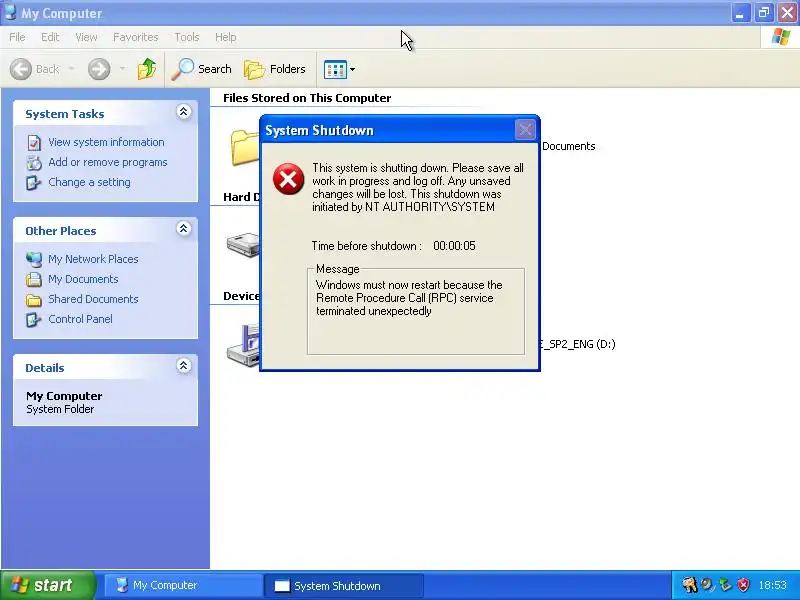
Task: Open Shared Documents link
Action: tap(93, 299)
